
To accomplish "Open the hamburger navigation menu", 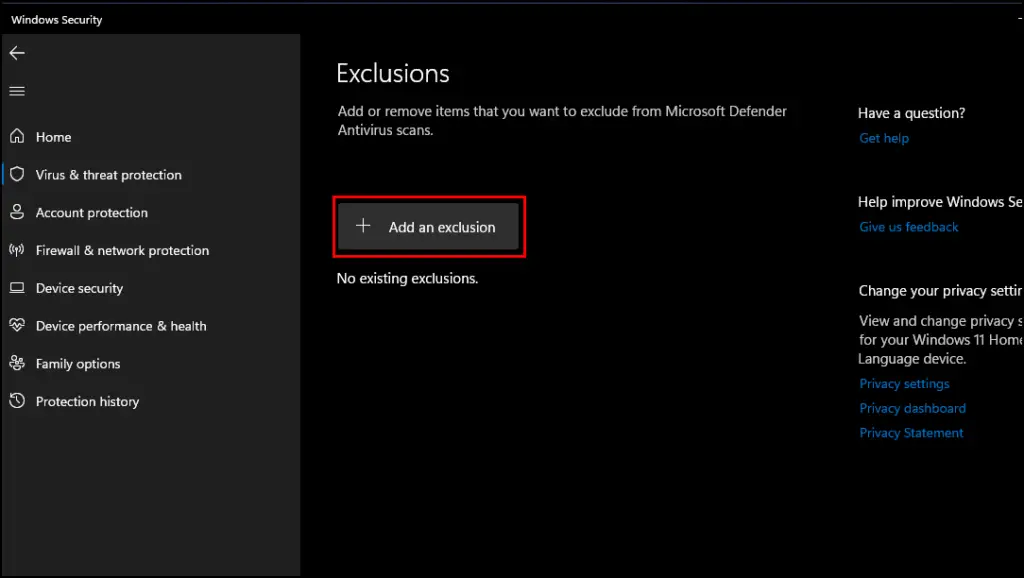I will pyautogui.click(x=17, y=91).
